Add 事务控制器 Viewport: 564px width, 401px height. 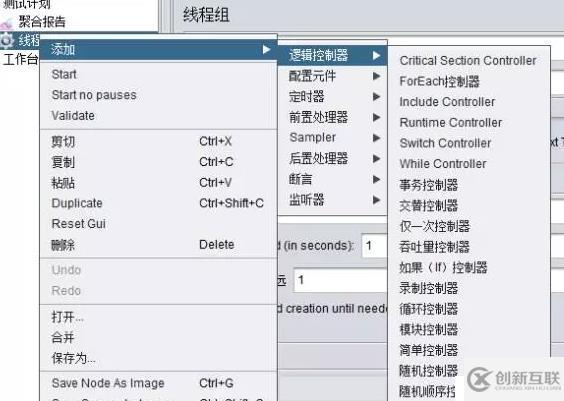(x=469, y=185)
